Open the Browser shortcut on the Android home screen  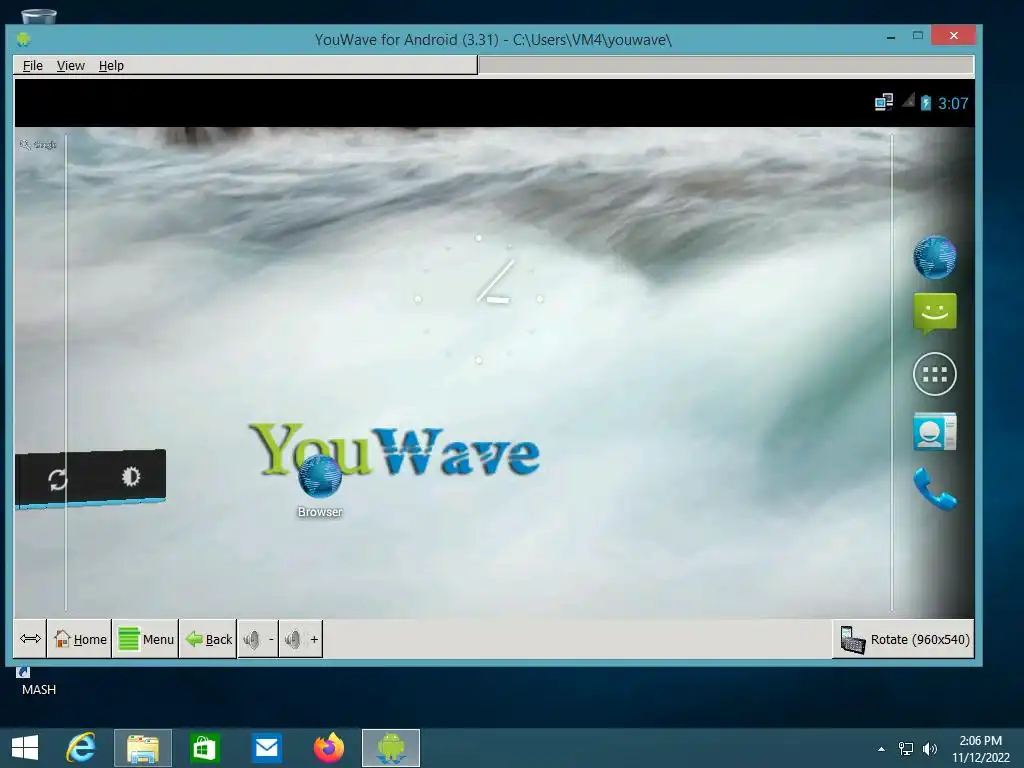(320, 487)
